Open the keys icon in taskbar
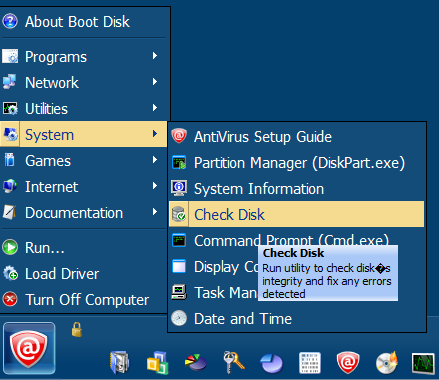 point(234,362)
